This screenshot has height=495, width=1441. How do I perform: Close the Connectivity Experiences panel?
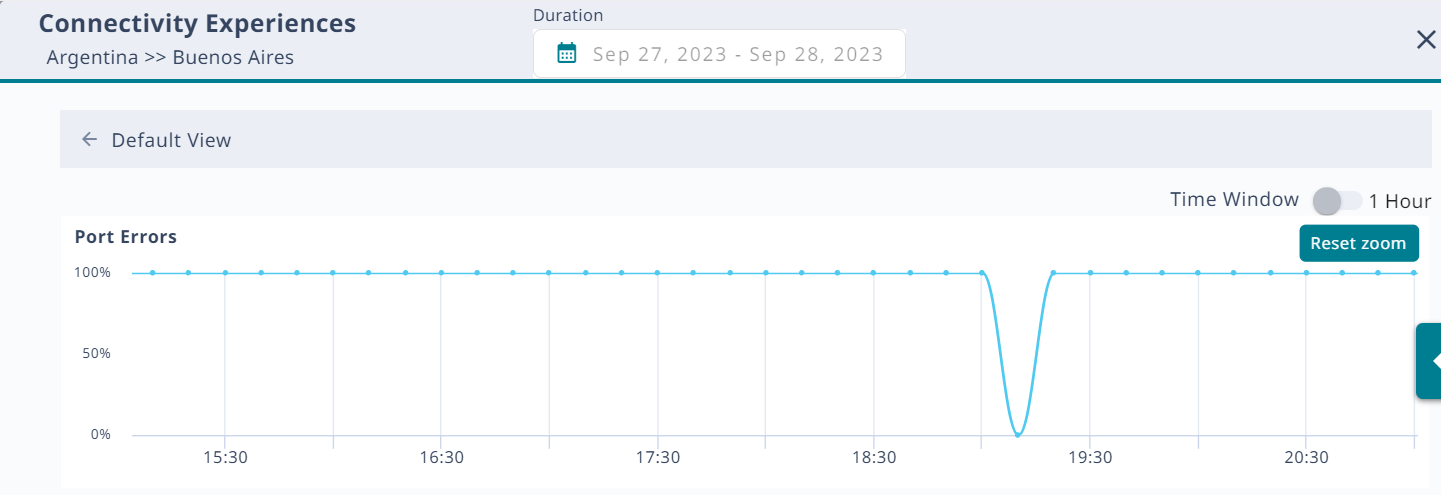click(1426, 40)
